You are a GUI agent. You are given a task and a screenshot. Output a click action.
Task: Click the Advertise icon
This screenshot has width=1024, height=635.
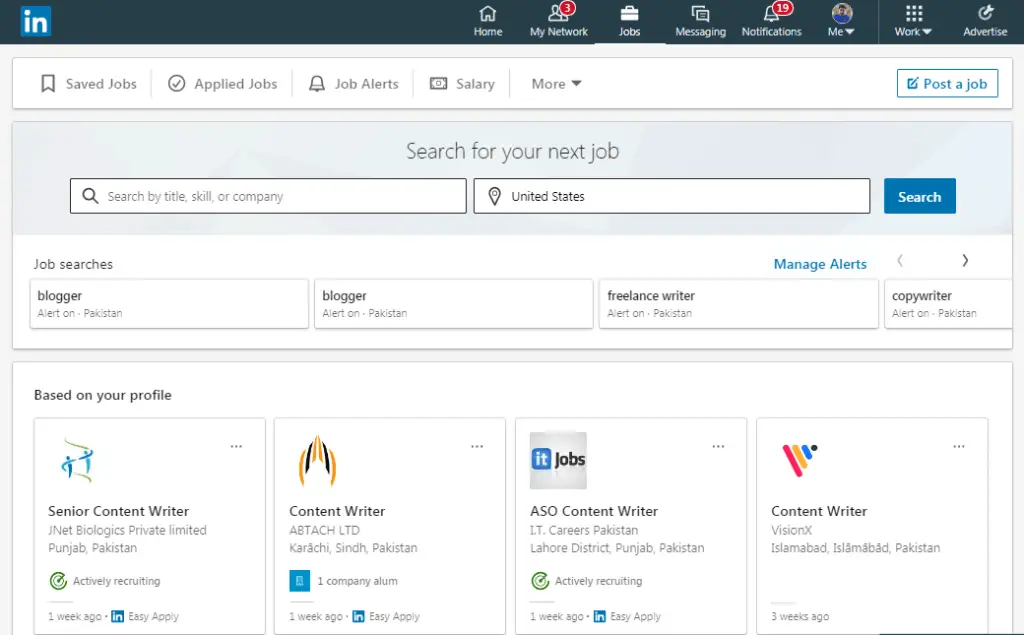coord(985,14)
